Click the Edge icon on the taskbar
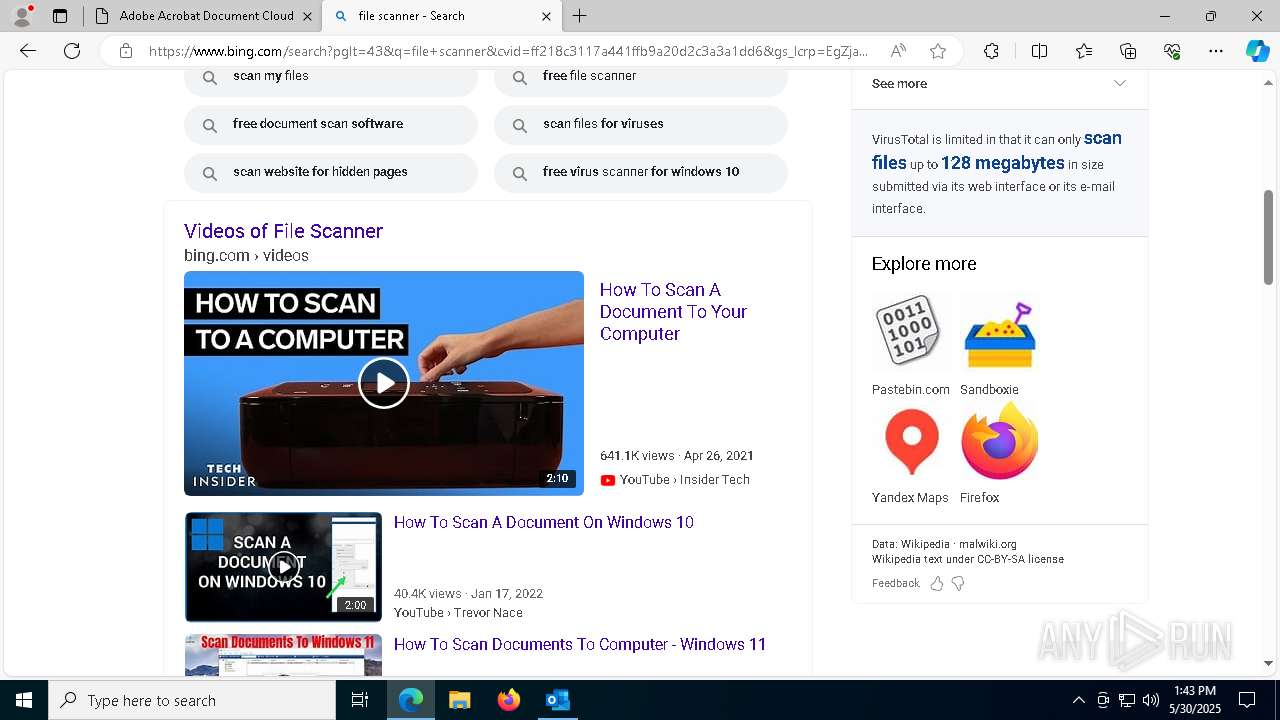1280x720 pixels. (x=411, y=700)
